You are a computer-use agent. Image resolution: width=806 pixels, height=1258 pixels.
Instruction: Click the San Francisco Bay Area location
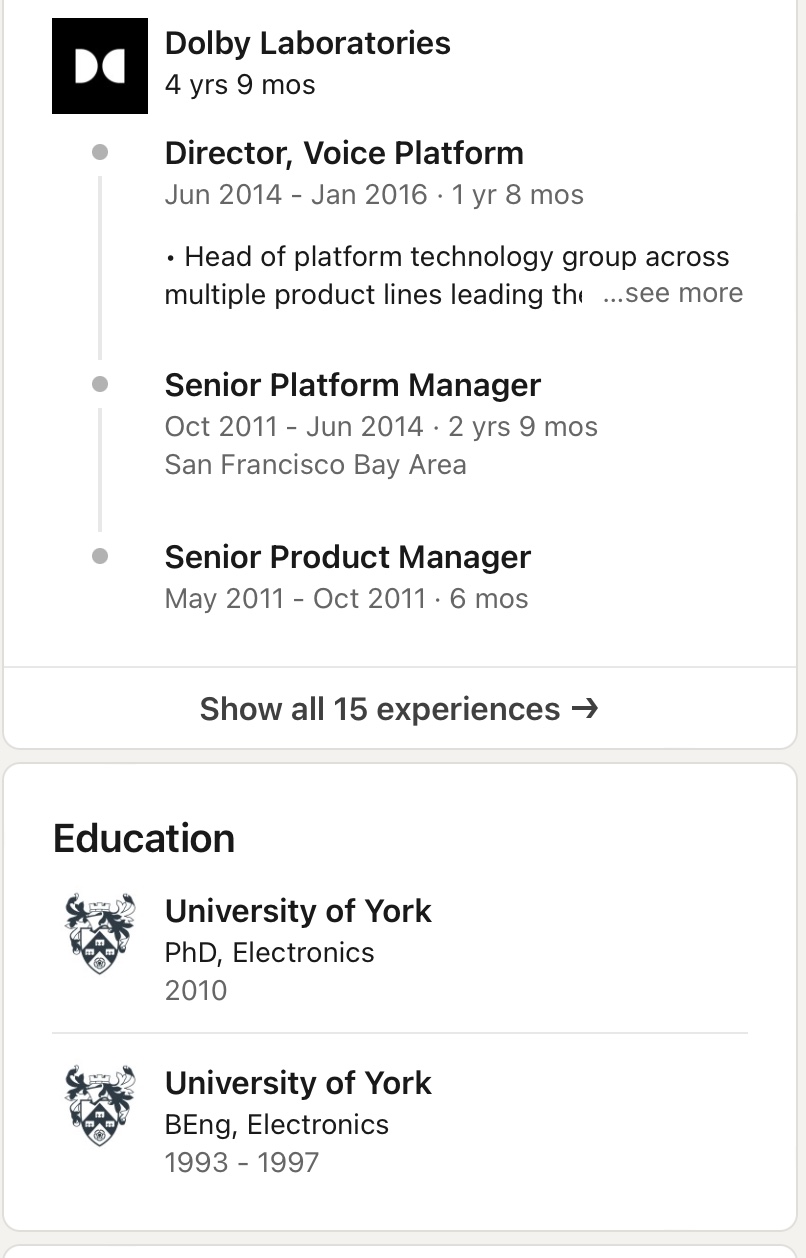click(x=315, y=465)
